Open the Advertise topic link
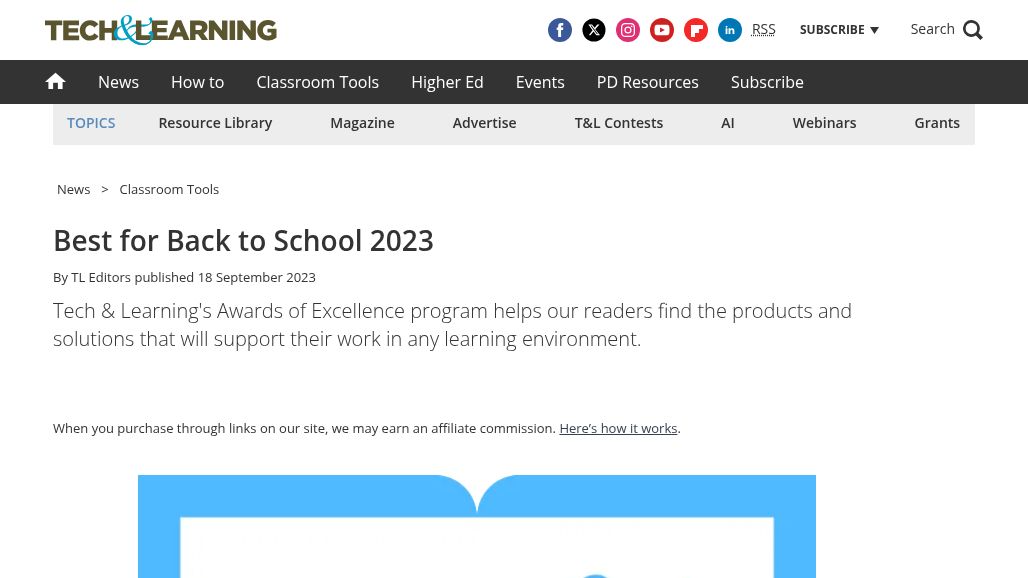 coord(484,123)
